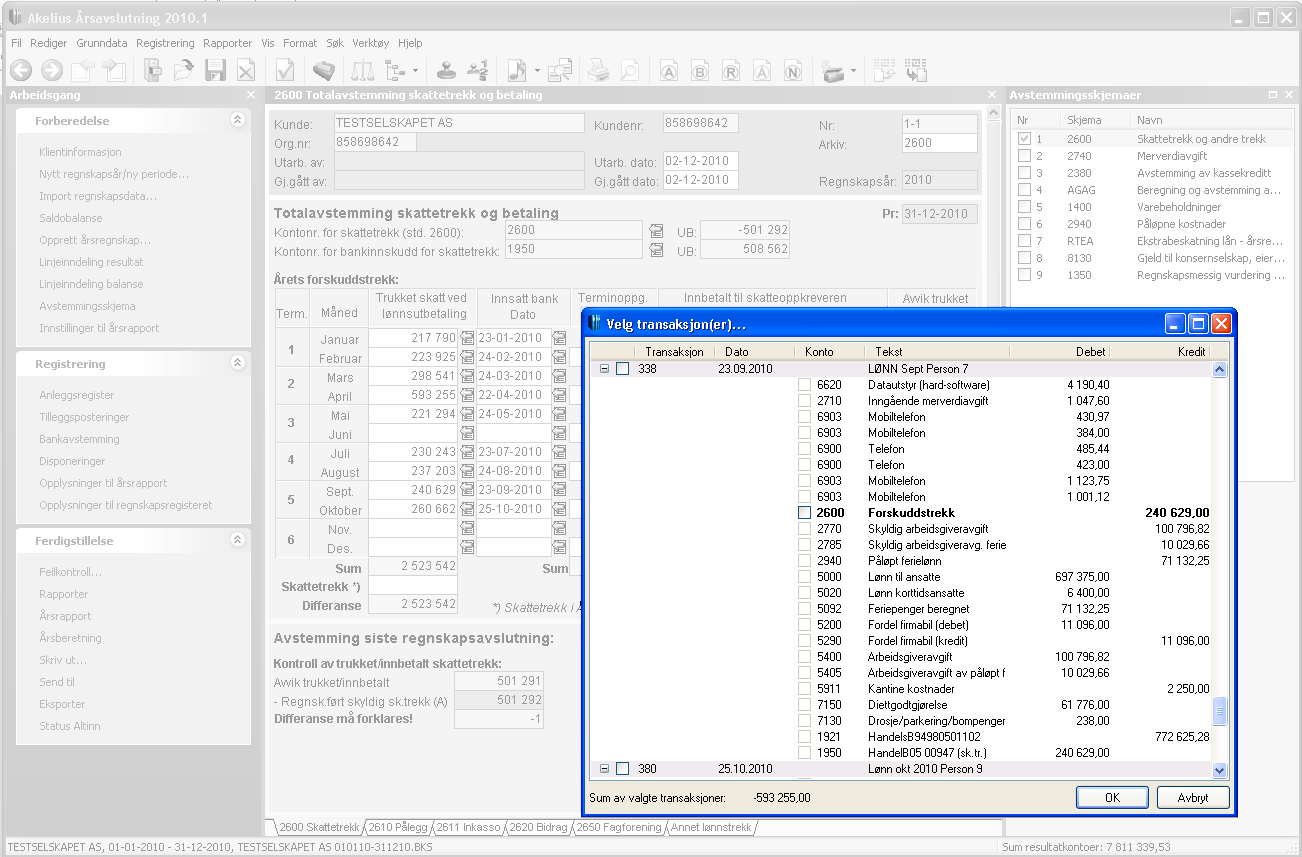The width and height of the screenshot is (1302, 857).
Task: Click the OK button in dialog
Action: coord(1112,798)
